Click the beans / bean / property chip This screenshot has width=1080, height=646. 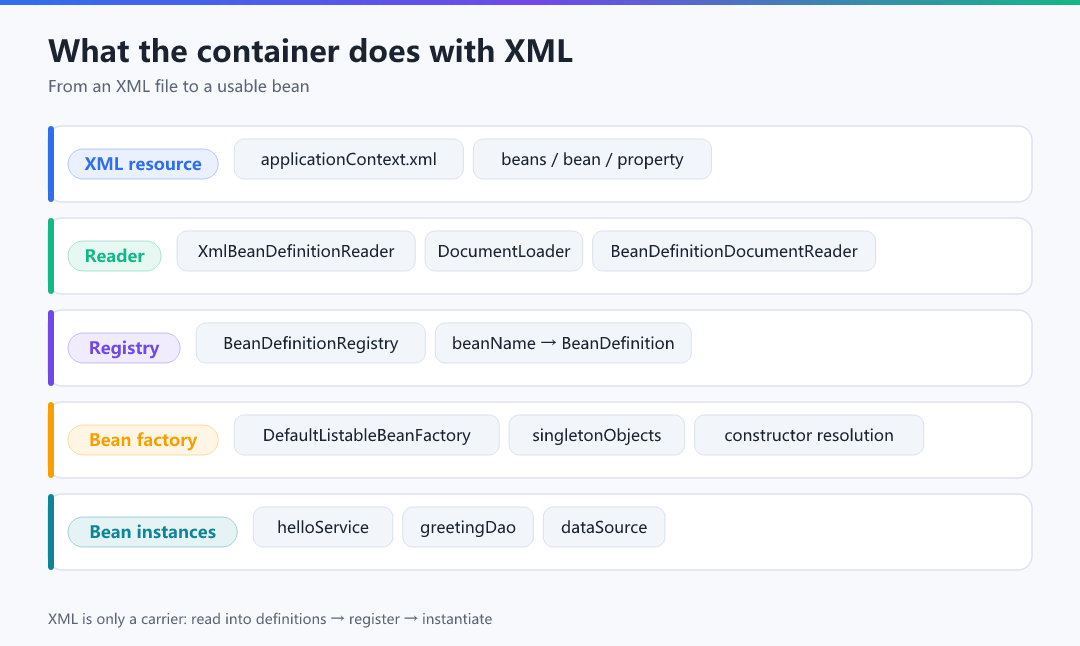pos(592,159)
